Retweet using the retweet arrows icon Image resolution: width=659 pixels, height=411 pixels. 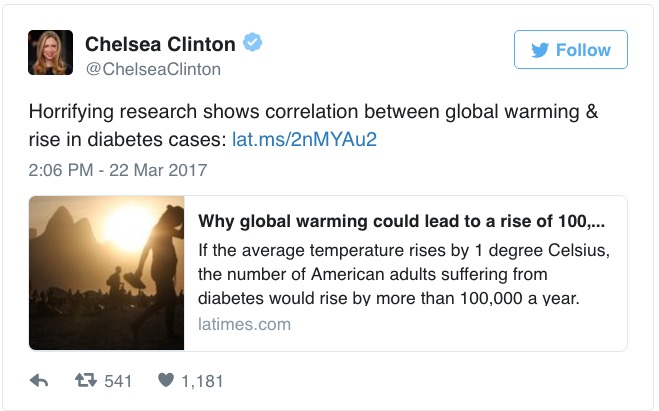point(86,381)
